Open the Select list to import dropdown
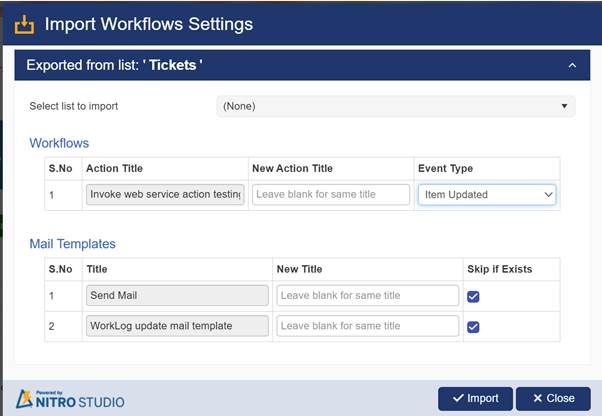Screen dimensions: 602x416 [395, 106]
